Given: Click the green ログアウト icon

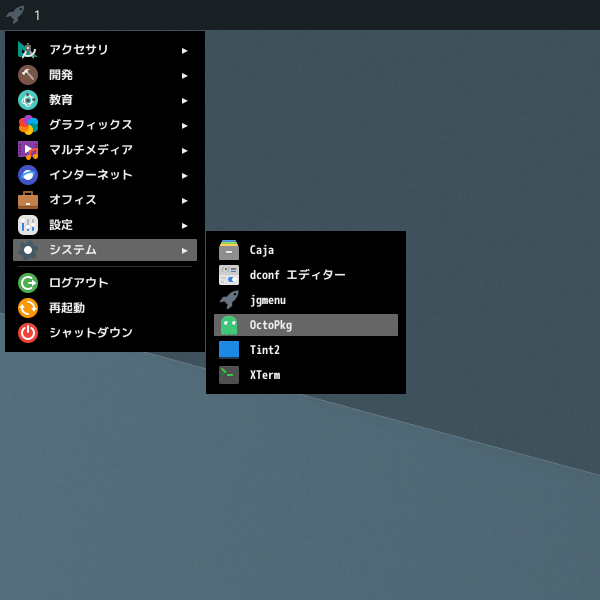Looking at the screenshot, I should pyautogui.click(x=28, y=283).
